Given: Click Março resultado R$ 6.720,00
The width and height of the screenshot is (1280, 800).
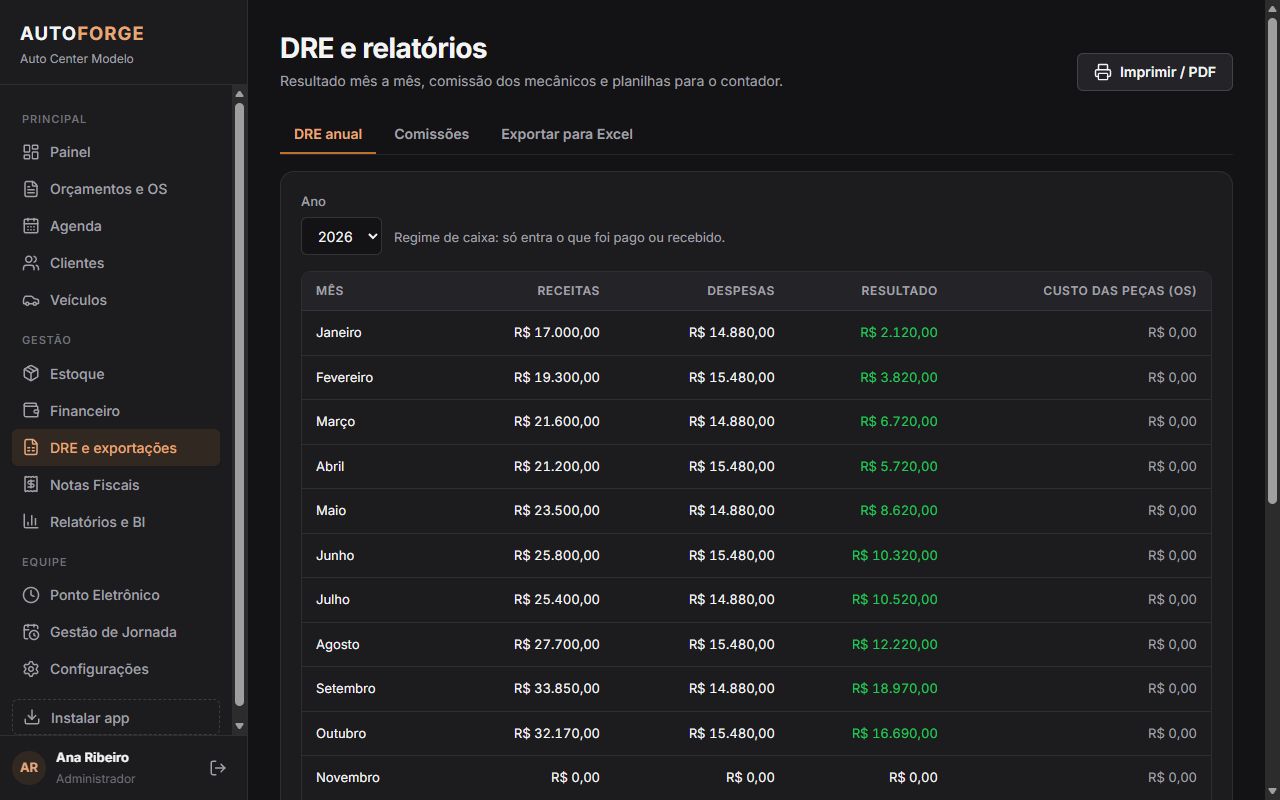Looking at the screenshot, I should [x=899, y=421].
